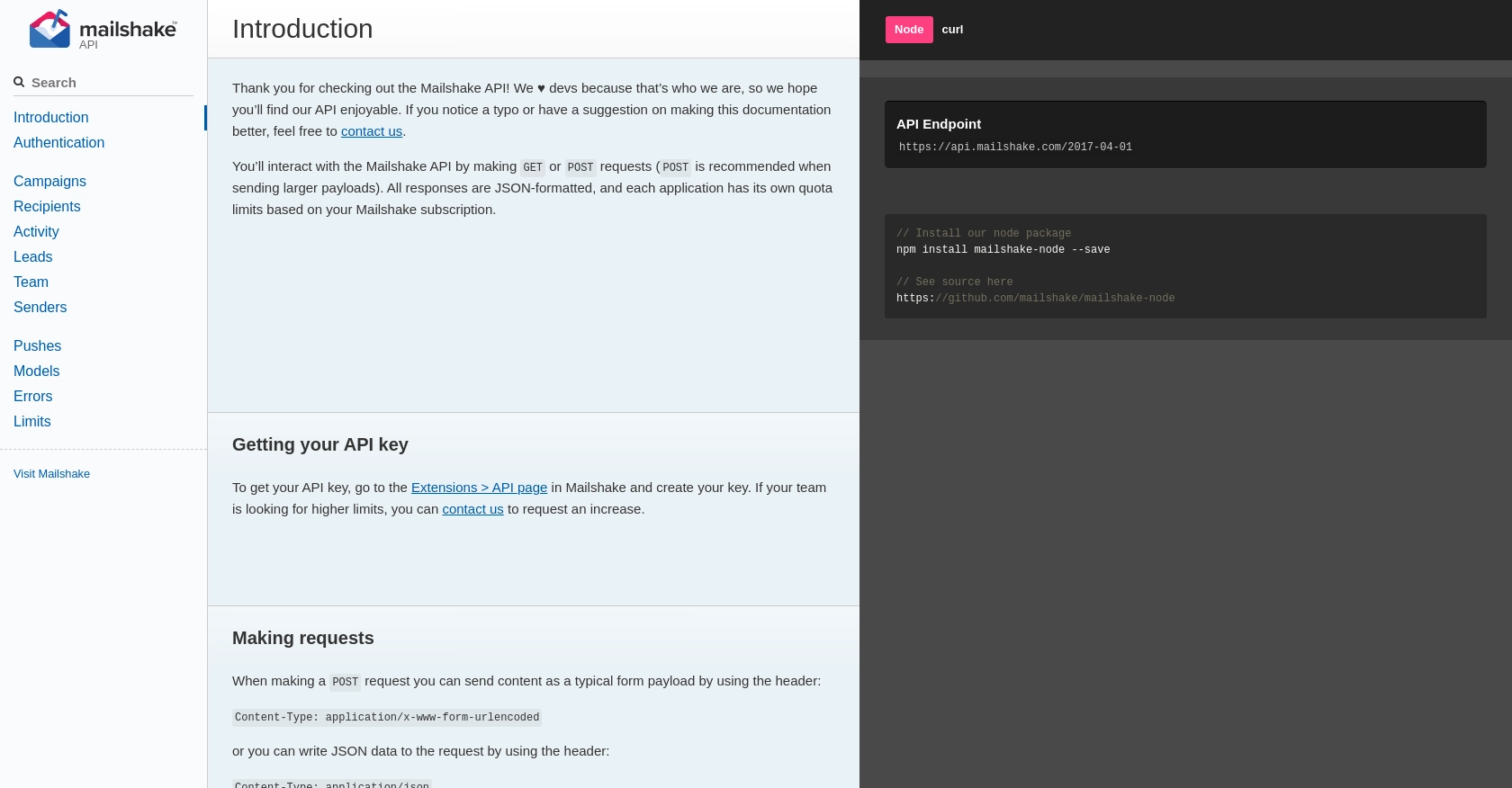The height and width of the screenshot is (788, 1512).
Task: Focus the Search input field
Action: pos(112,83)
